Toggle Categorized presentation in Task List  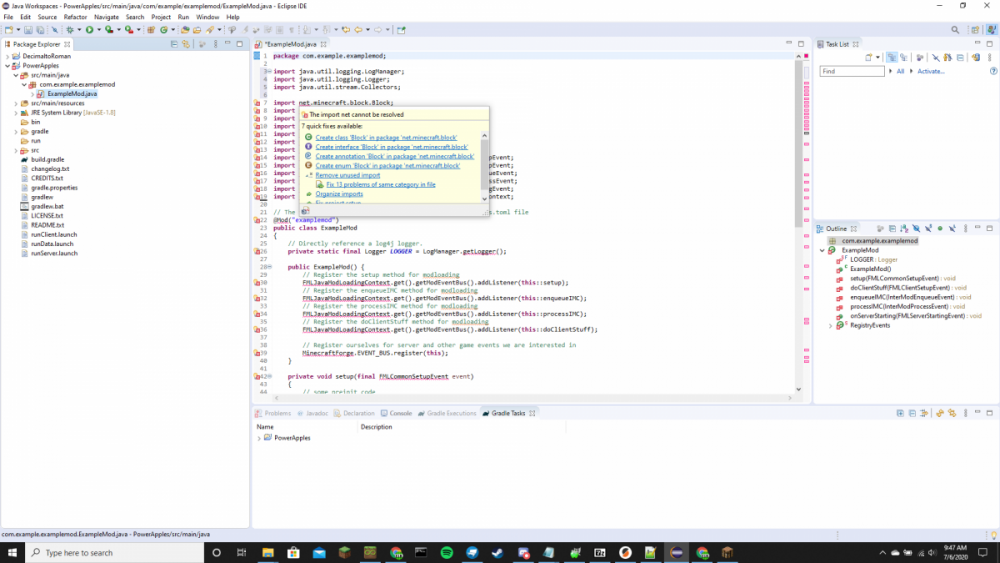pos(892,57)
